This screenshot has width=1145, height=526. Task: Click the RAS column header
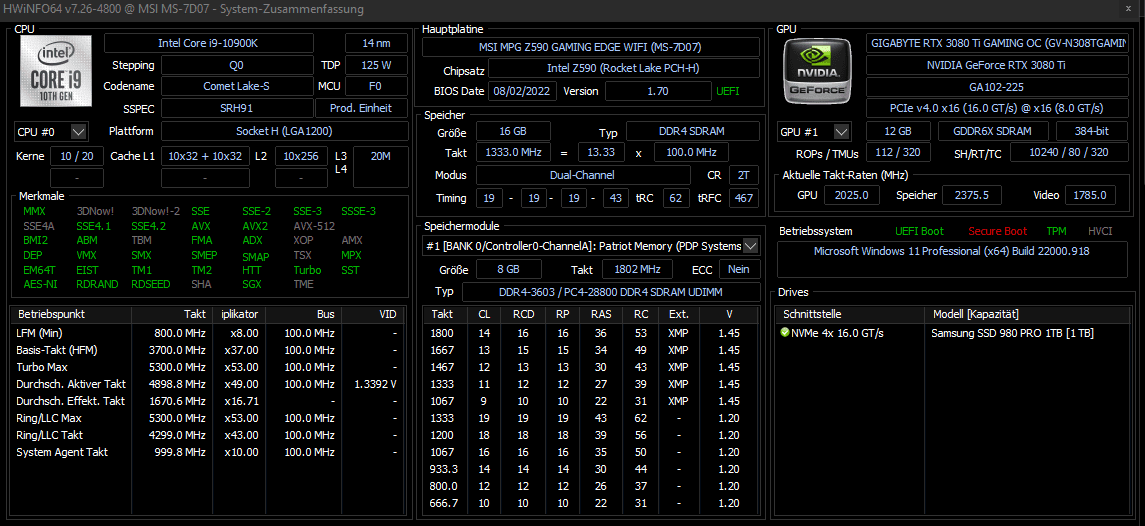coord(600,314)
